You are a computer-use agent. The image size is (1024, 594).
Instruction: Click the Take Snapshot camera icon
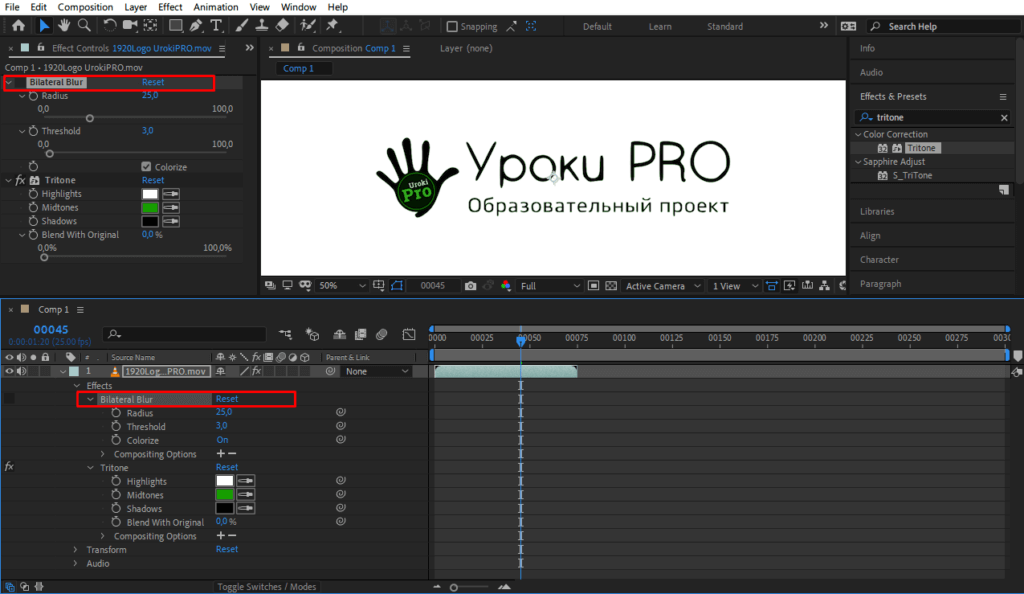[x=471, y=286]
